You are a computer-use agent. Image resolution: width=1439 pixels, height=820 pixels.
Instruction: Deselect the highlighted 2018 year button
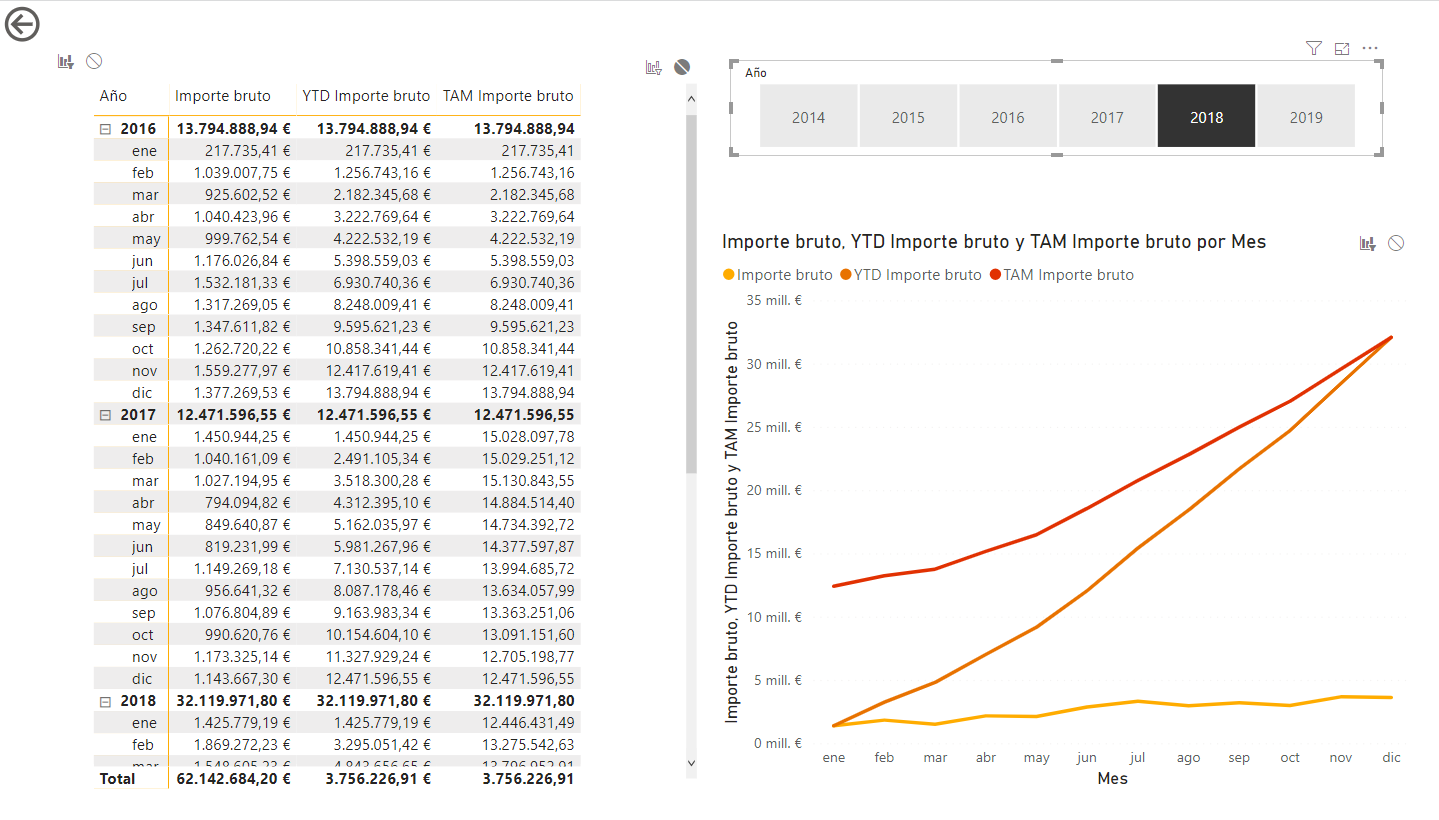[x=1206, y=115]
